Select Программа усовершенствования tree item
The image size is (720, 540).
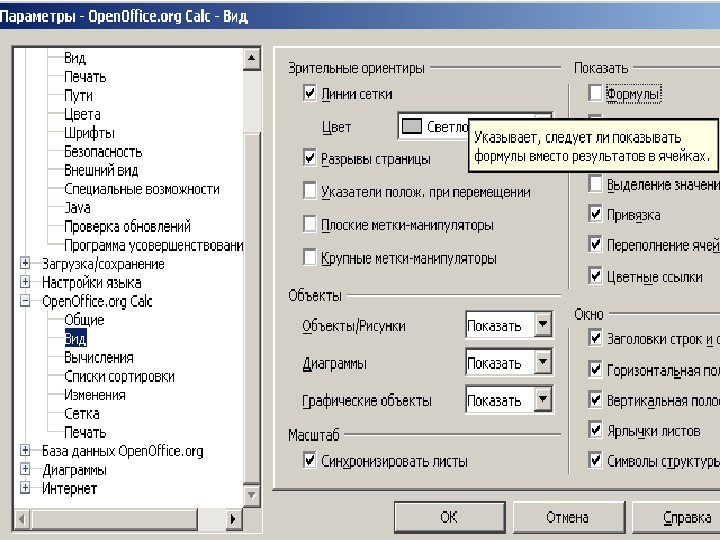point(153,245)
